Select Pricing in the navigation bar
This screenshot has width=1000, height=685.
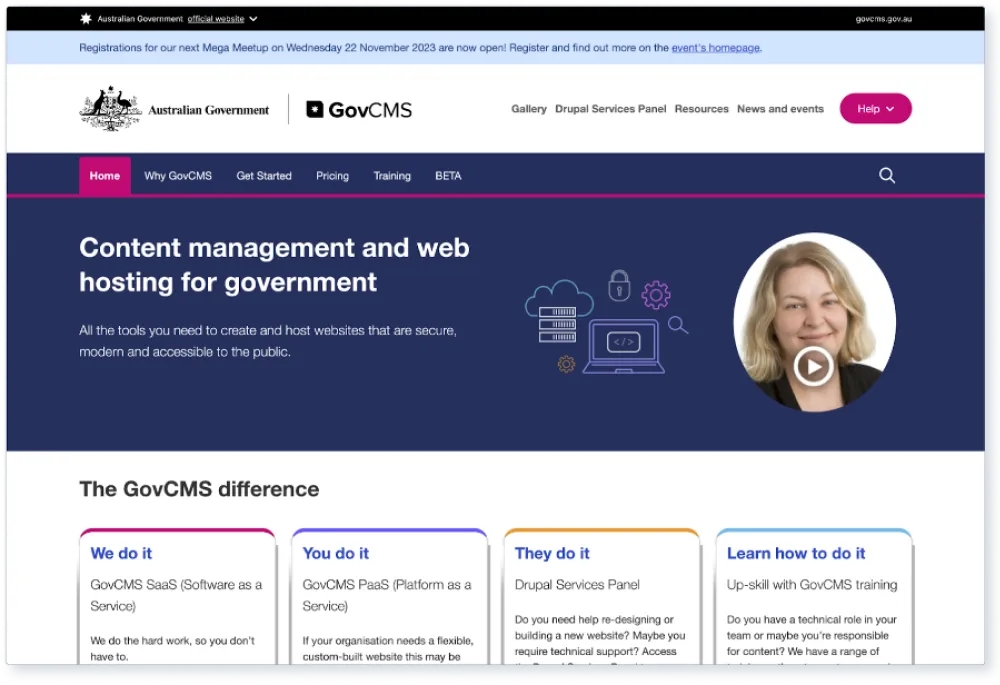[332, 176]
